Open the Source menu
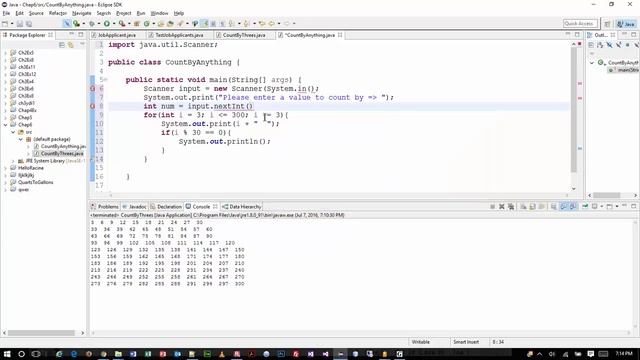The width and height of the screenshot is (640, 360). click(36, 13)
